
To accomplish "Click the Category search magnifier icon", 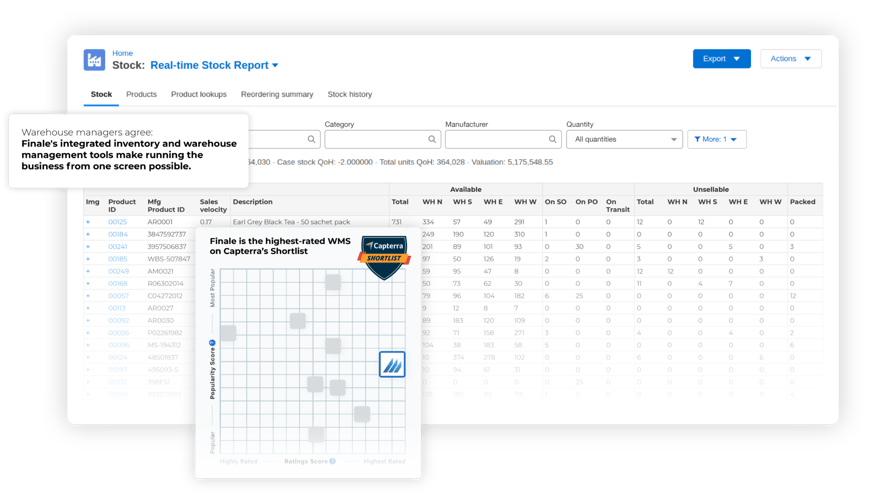I will coord(432,139).
